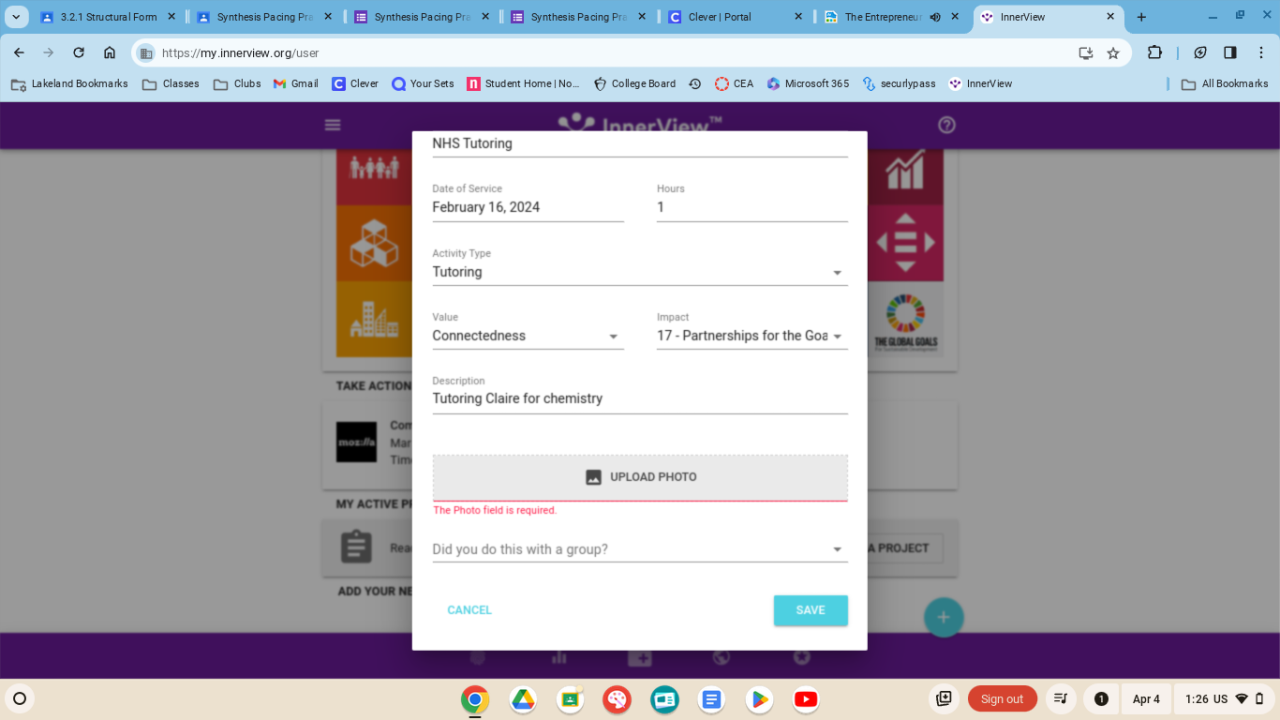The height and width of the screenshot is (720, 1280).
Task: Expand the Classes bookmarks folder
Action: coord(170,84)
